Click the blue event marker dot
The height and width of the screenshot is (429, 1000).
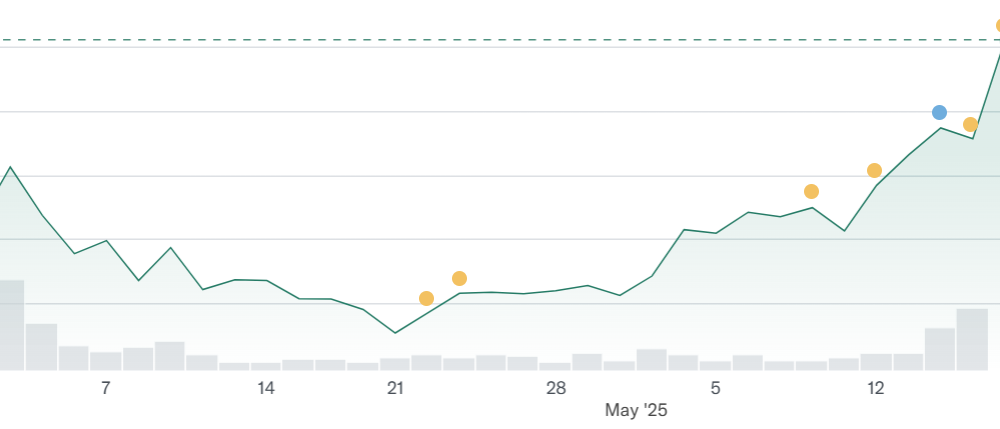939,112
